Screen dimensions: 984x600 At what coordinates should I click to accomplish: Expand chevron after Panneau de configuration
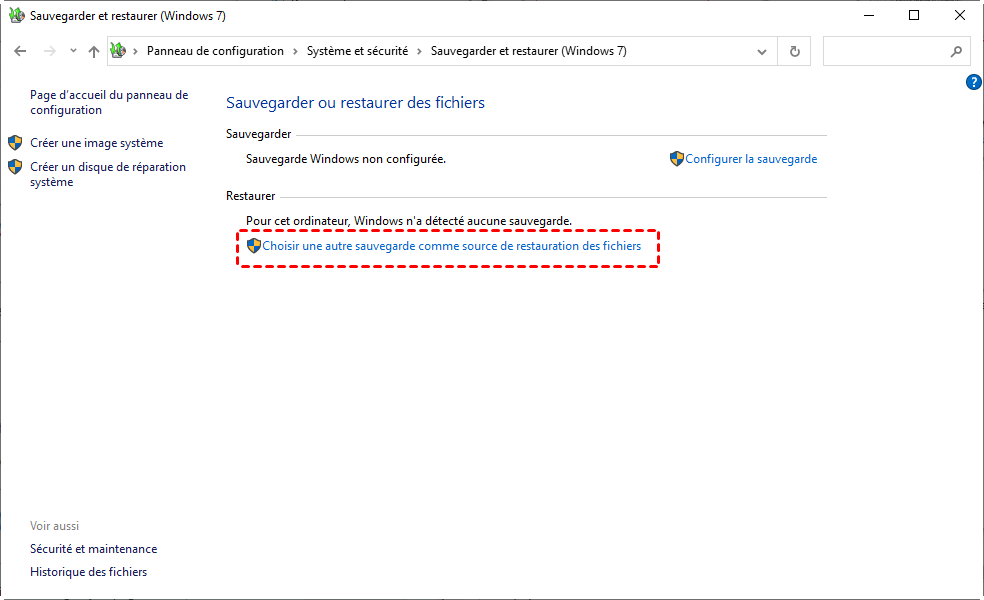click(x=295, y=51)
